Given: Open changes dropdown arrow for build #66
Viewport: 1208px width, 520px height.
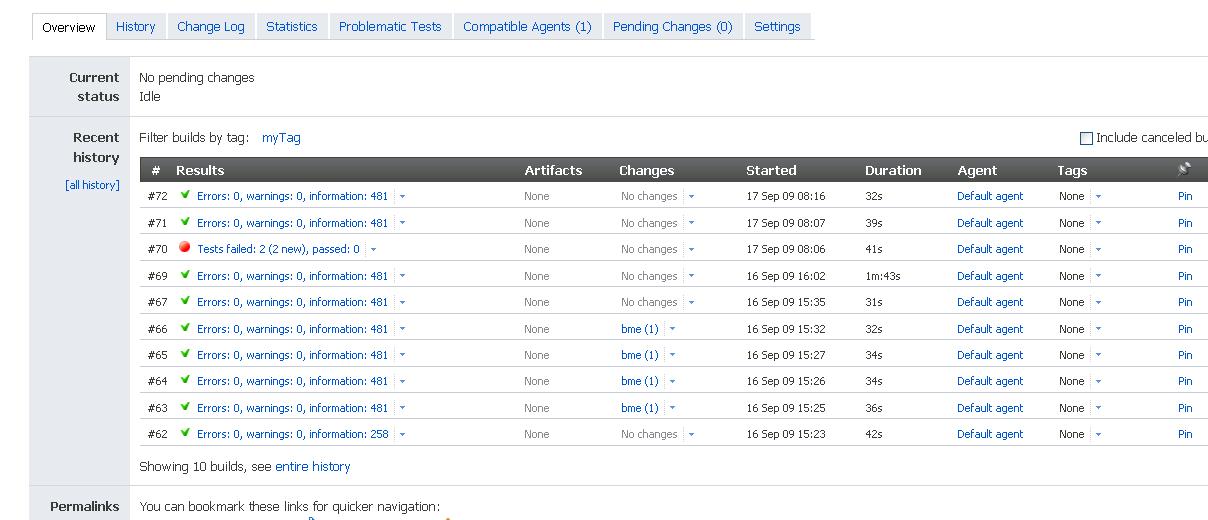Looking at the screenshot, I should pos(672,329).
